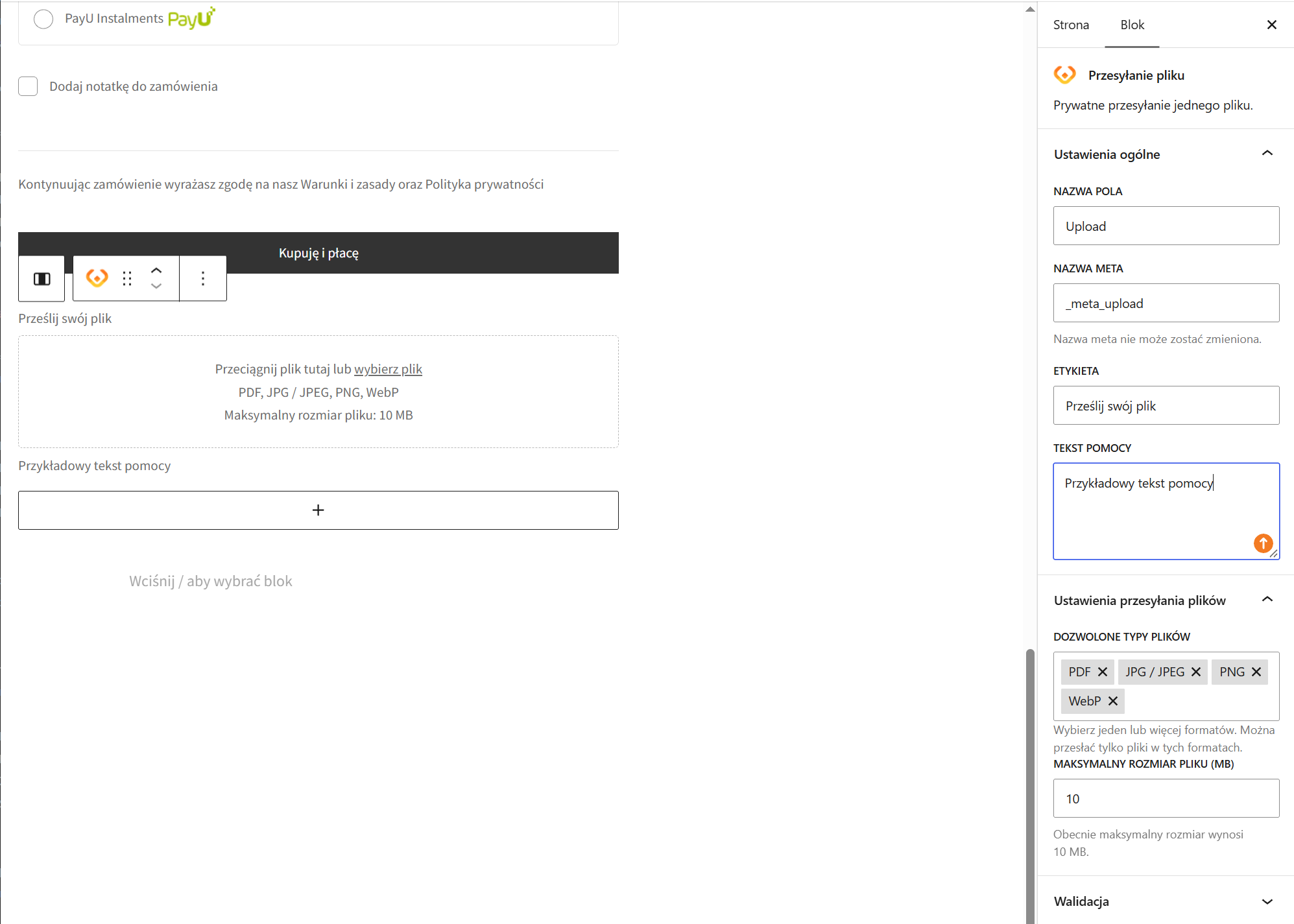Click Wciśnij / aby wybrać blok placeholder
Image resolution: width=1294 pixels, height=924 pixels.
[211, 581]
